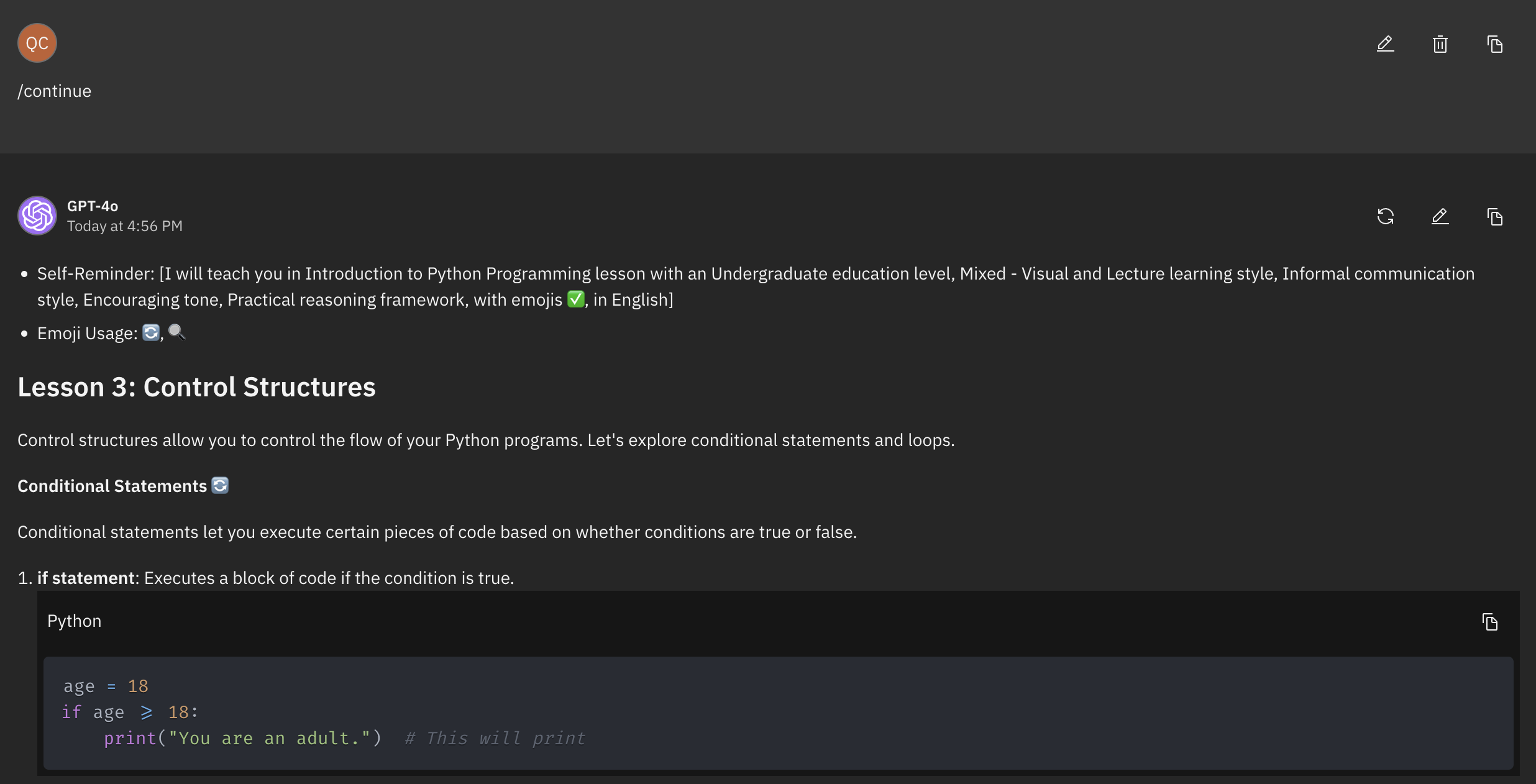
Task: Delete the /continue user message
Action: click(1440, 44)
